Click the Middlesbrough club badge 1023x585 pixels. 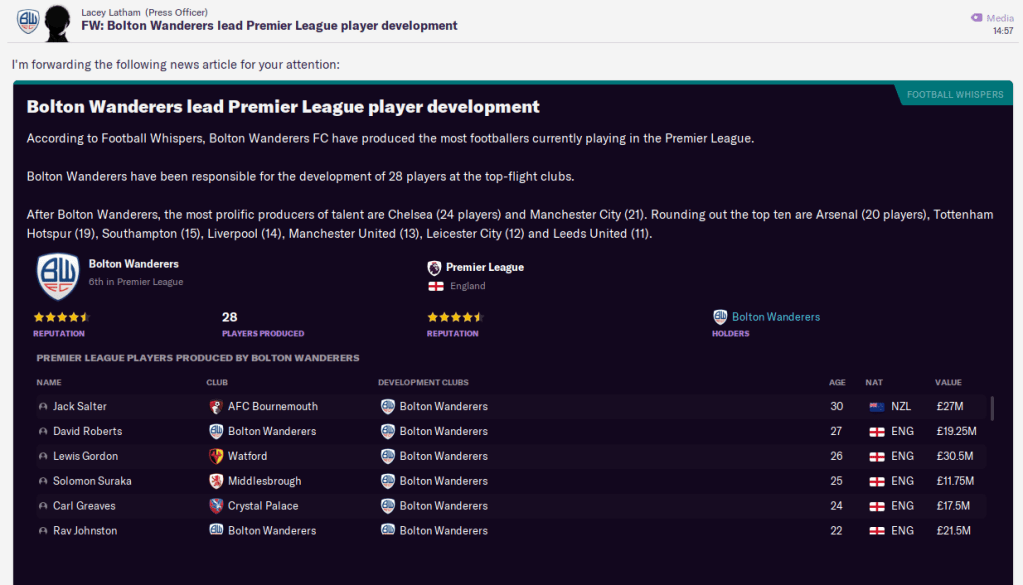pos(215,481)
